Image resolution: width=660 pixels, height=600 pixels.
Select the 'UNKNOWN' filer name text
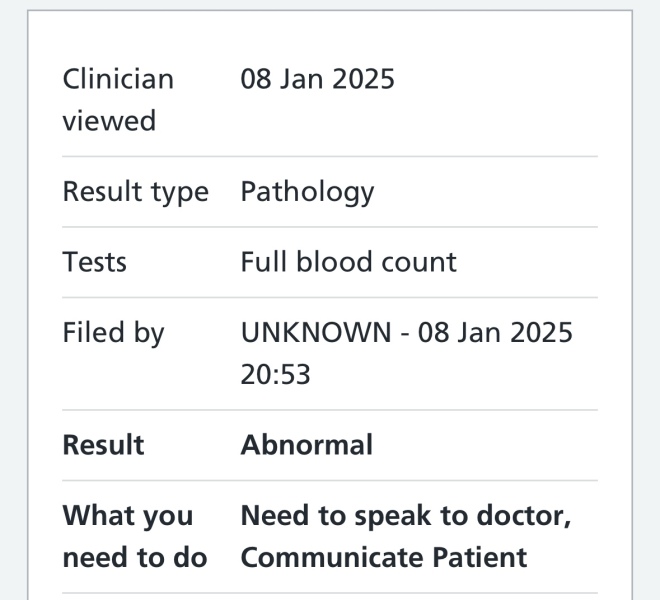316,333
